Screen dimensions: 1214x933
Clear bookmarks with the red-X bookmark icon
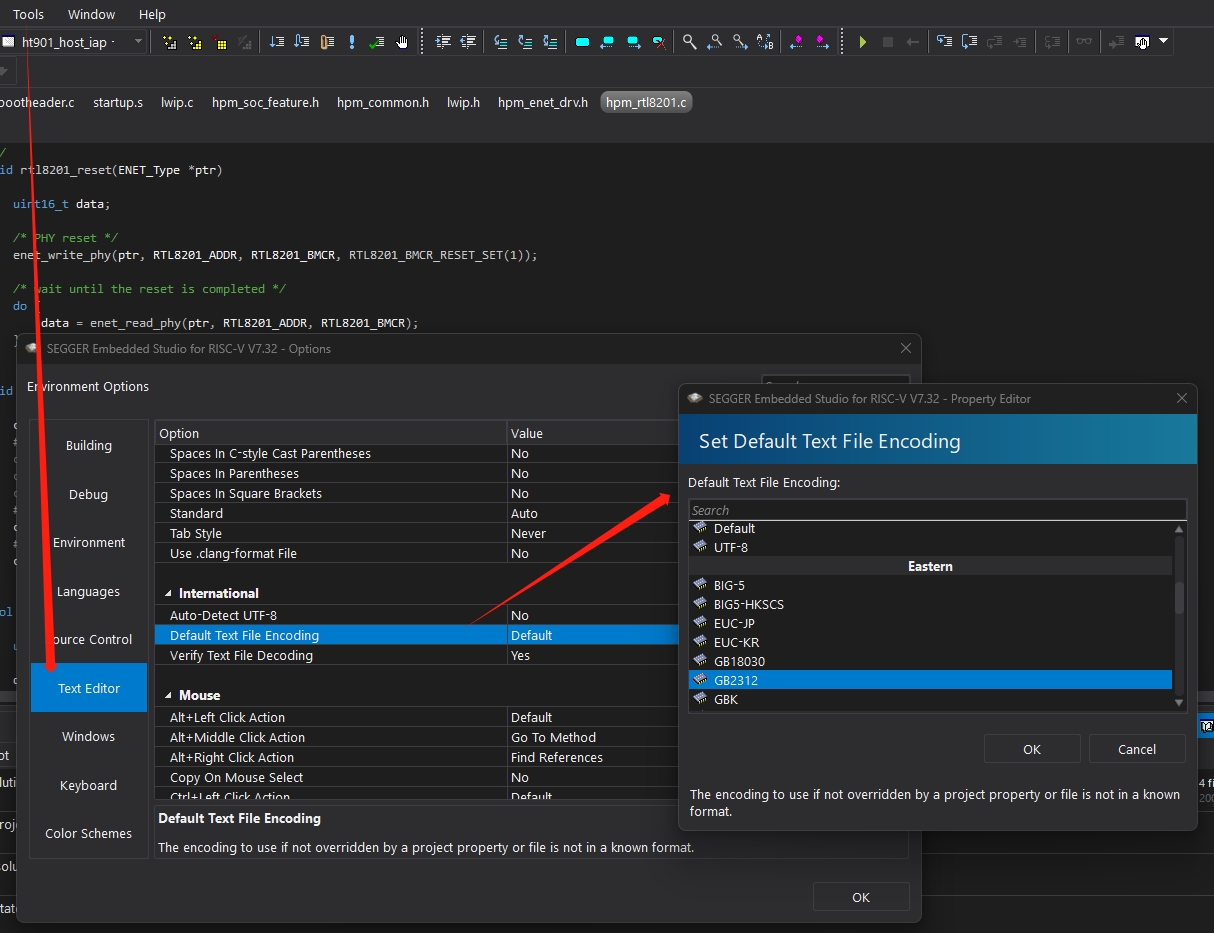pos(659,42)
